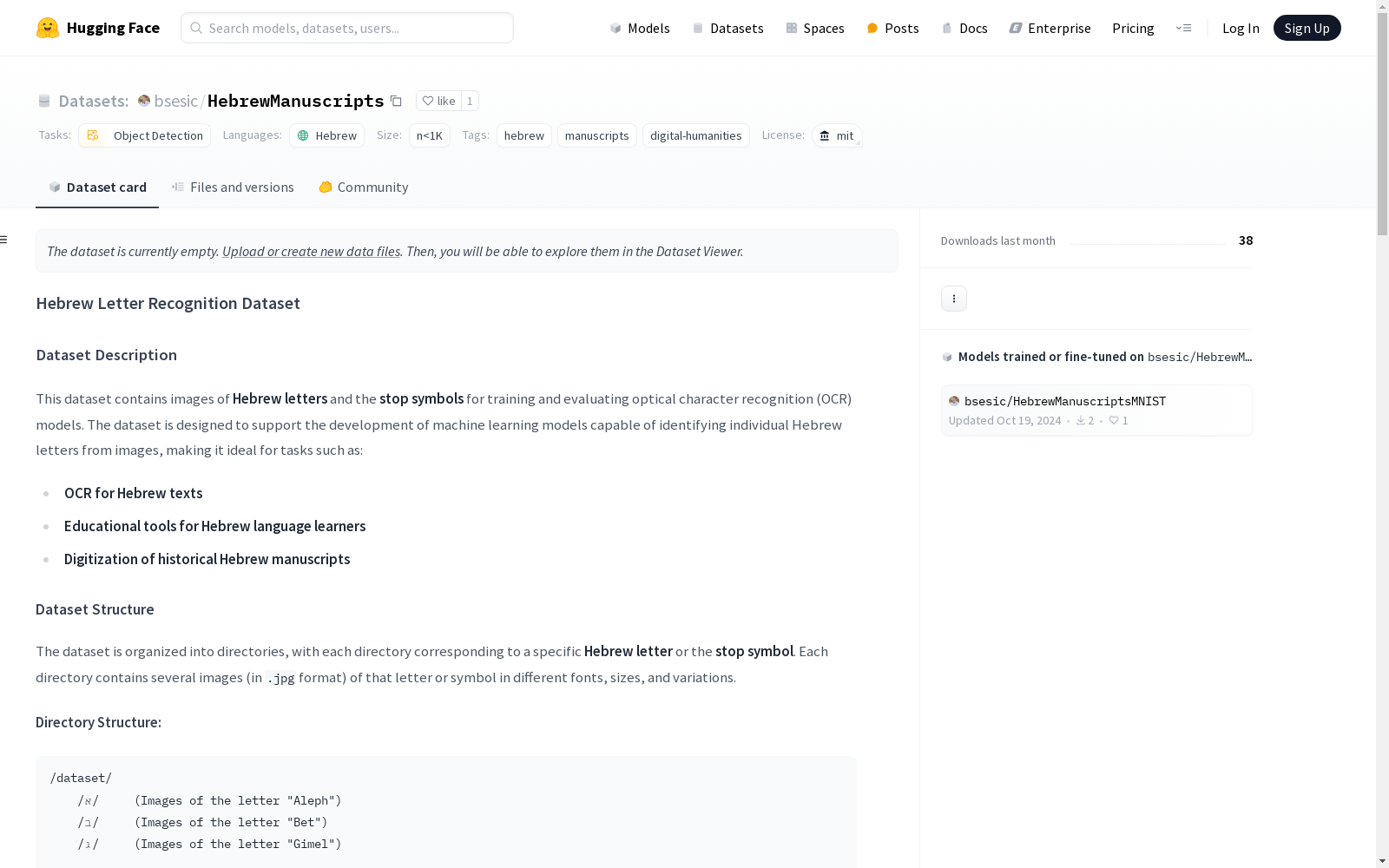1389x868 pixels.
Task: Select the hebrew tag
Action: [524, 135]
